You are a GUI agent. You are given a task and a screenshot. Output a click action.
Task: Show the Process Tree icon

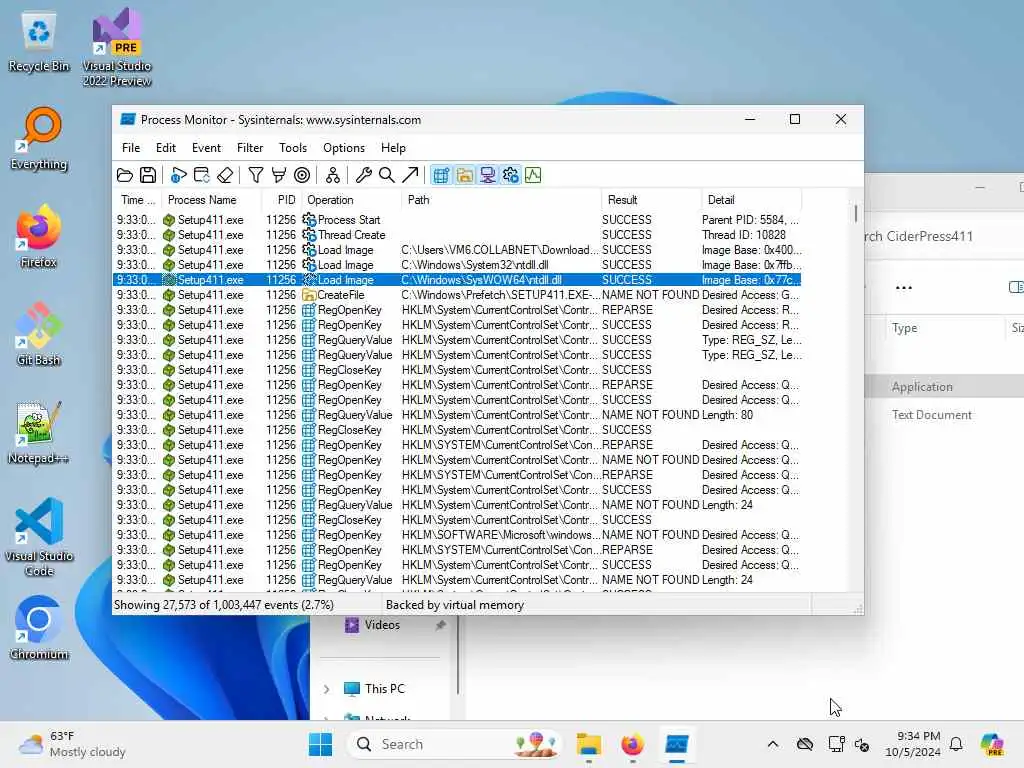point(332,175)
